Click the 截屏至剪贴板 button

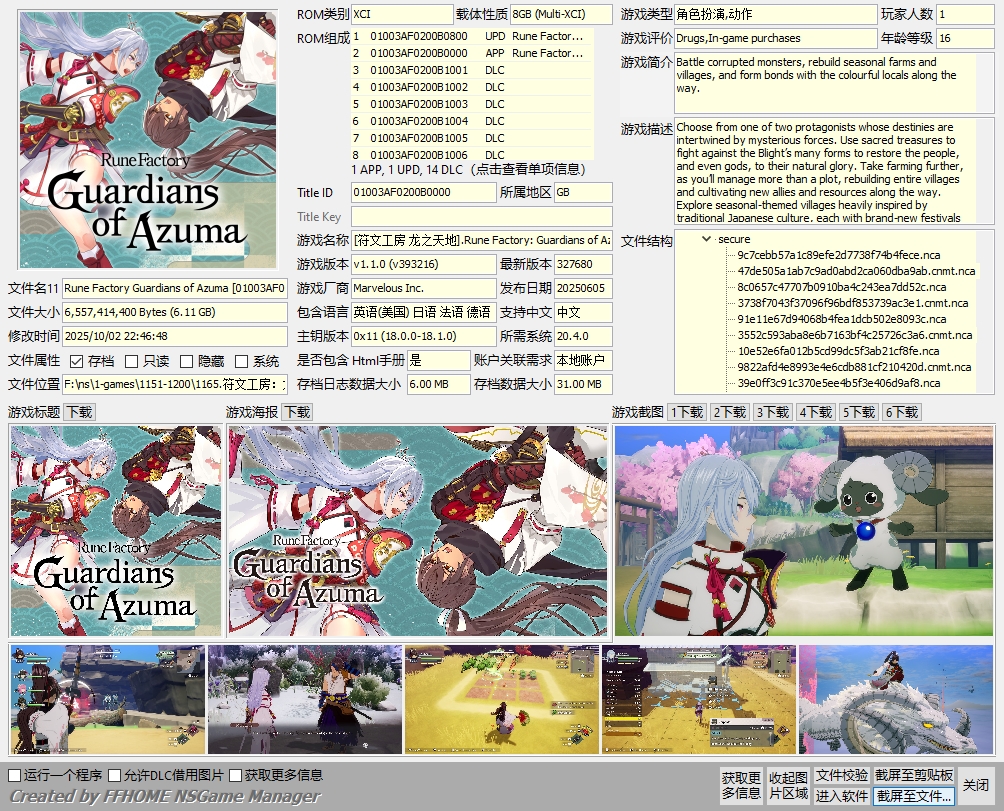(x=914, y=775)
